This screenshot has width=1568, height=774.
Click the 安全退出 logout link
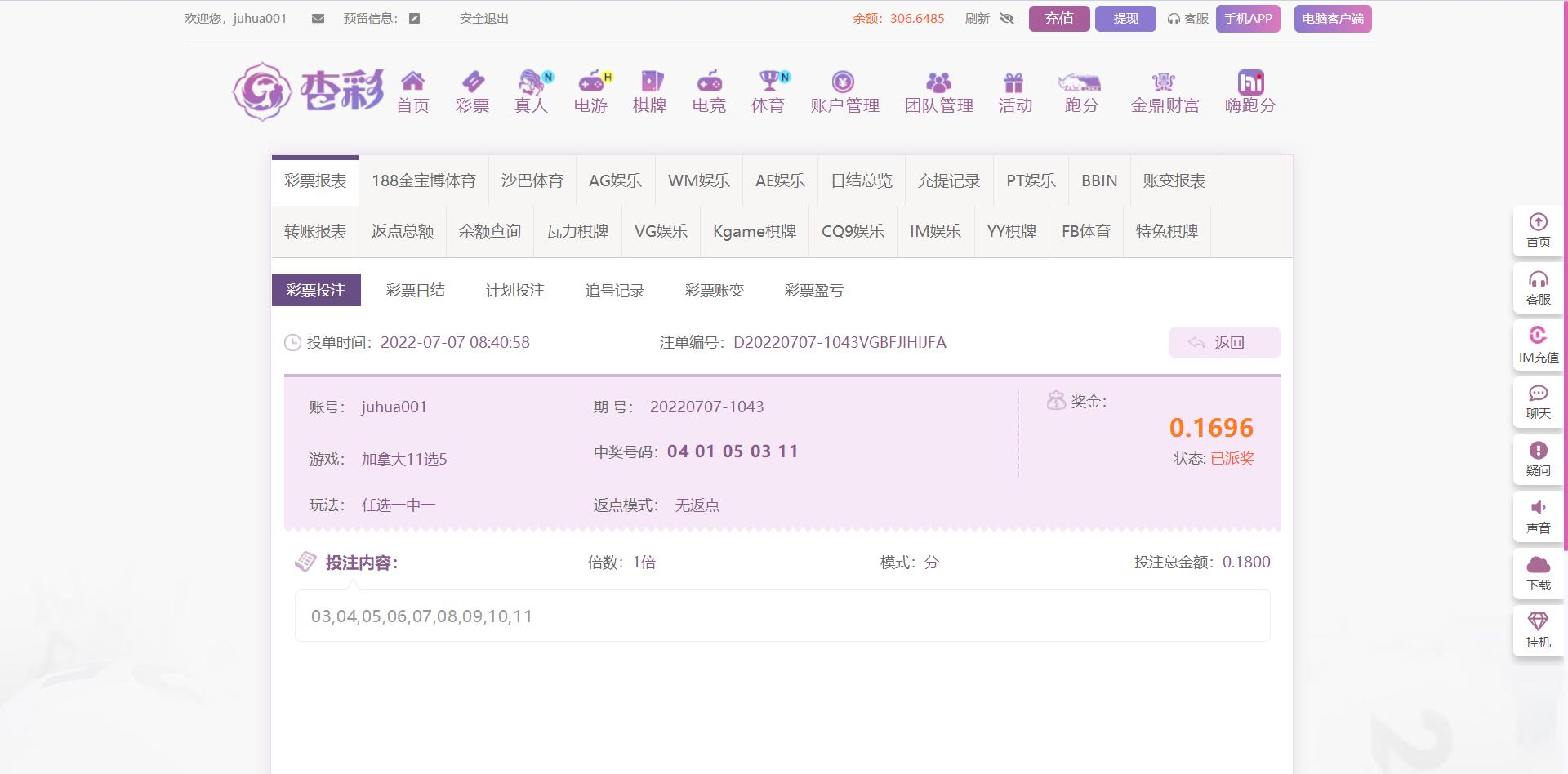pos(483,18)
